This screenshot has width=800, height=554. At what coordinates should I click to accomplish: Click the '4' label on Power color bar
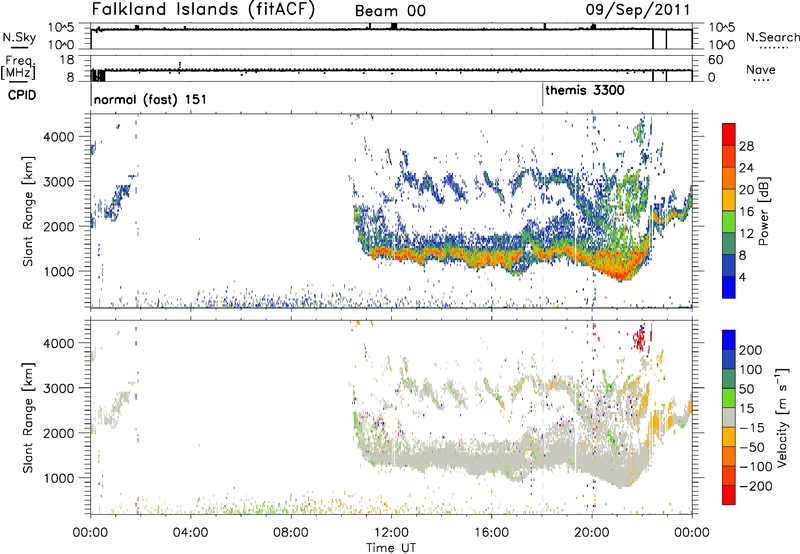point(743,277)
